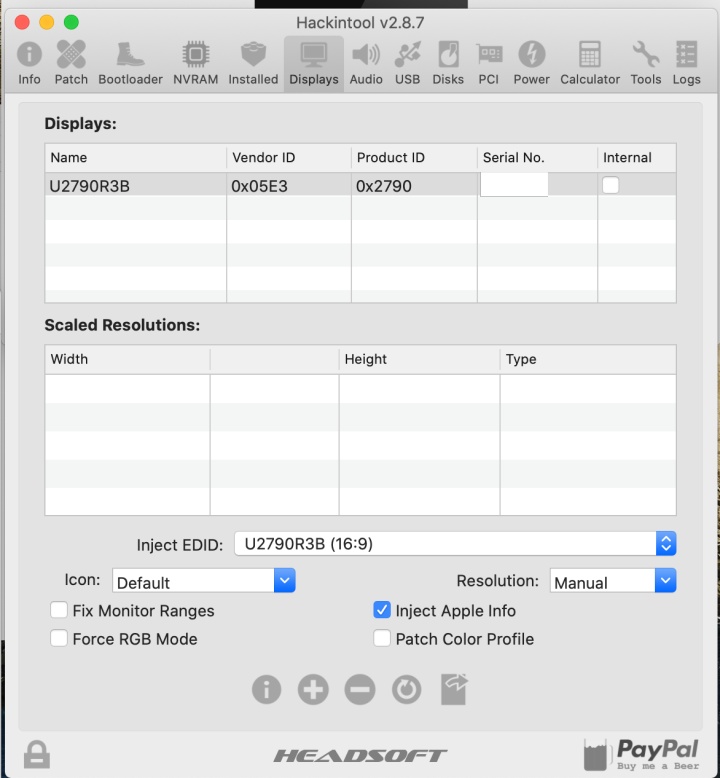Open the Inject EDID dropdown

point(455,544)
